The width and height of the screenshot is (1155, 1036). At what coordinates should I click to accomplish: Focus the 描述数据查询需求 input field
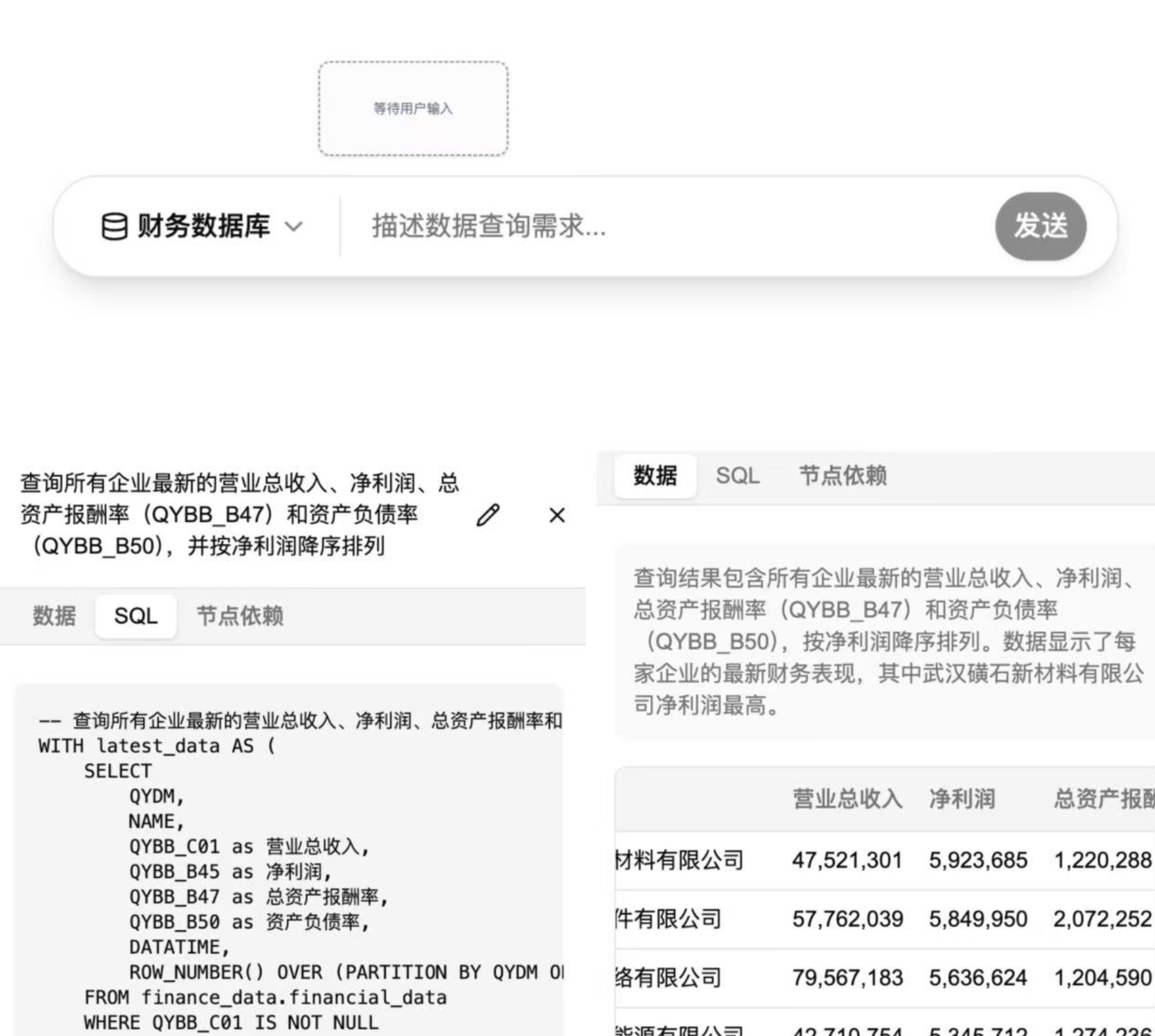665,226
